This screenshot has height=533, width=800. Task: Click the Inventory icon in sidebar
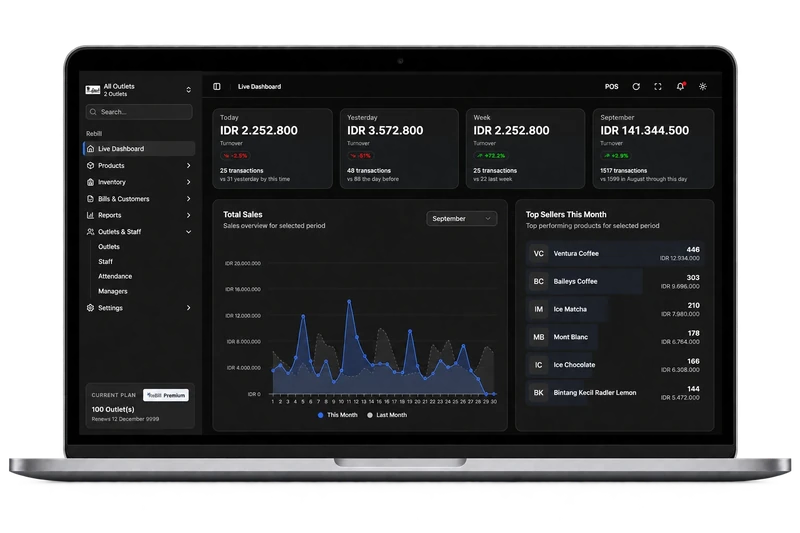[90, 182]
